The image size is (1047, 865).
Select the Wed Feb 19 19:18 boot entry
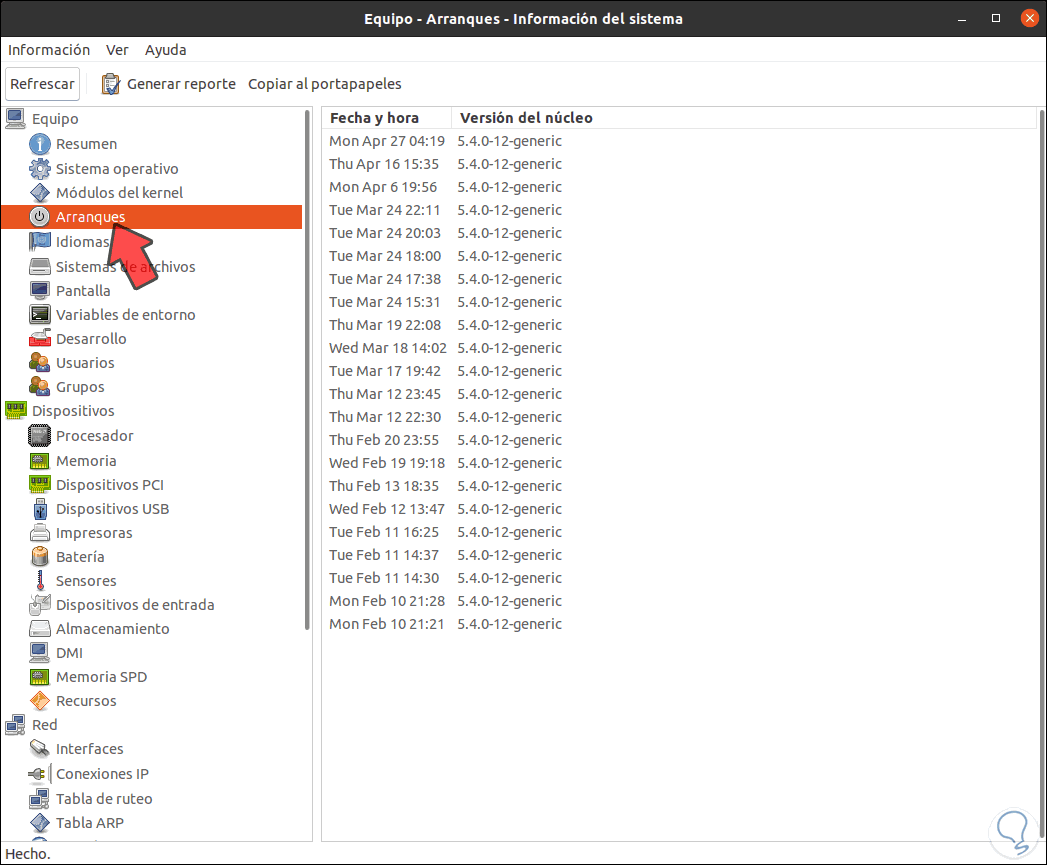pyautogui.click(x=679, y=463)
